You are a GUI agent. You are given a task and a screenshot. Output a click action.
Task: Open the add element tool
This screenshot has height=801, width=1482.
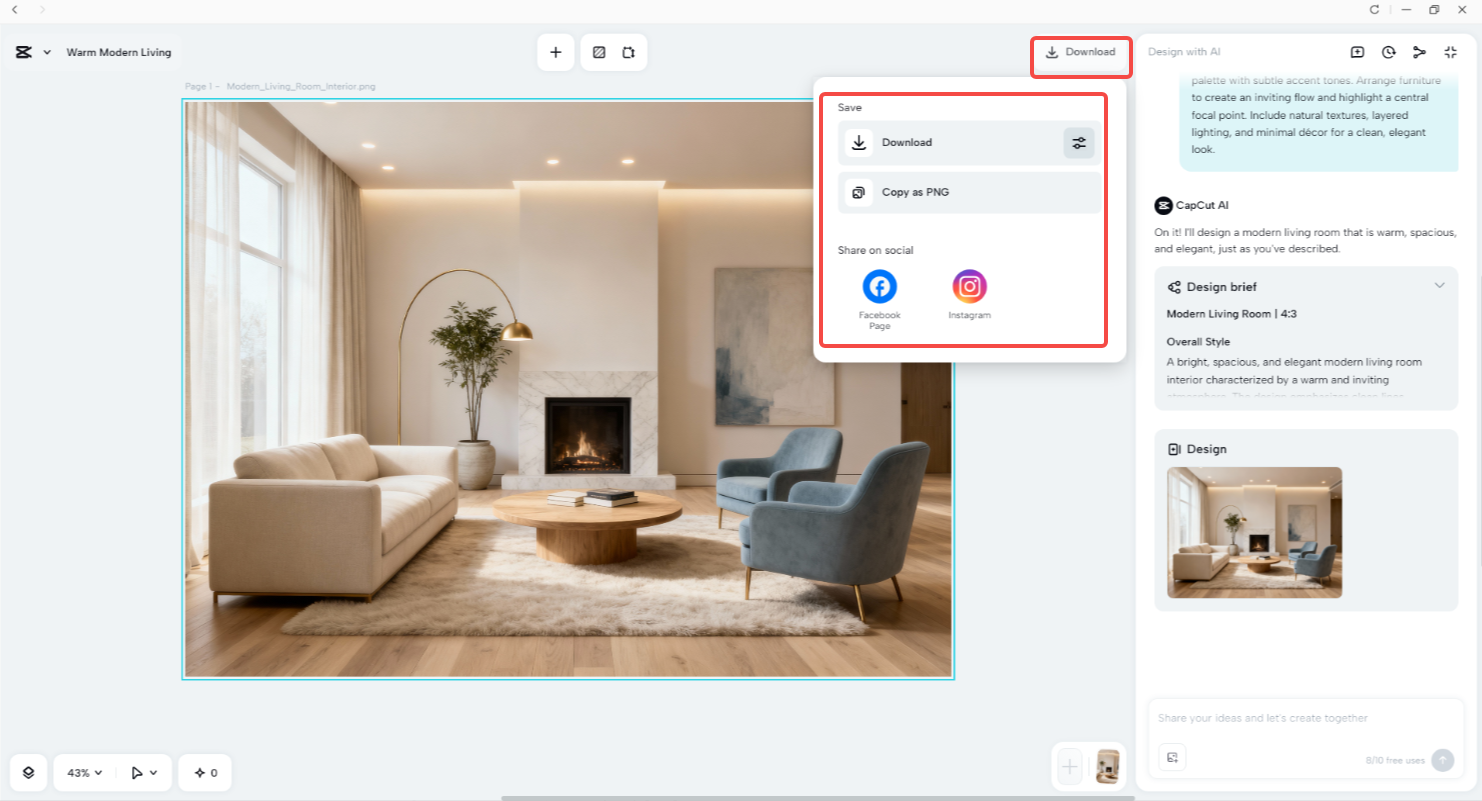[x=556, y=51]
